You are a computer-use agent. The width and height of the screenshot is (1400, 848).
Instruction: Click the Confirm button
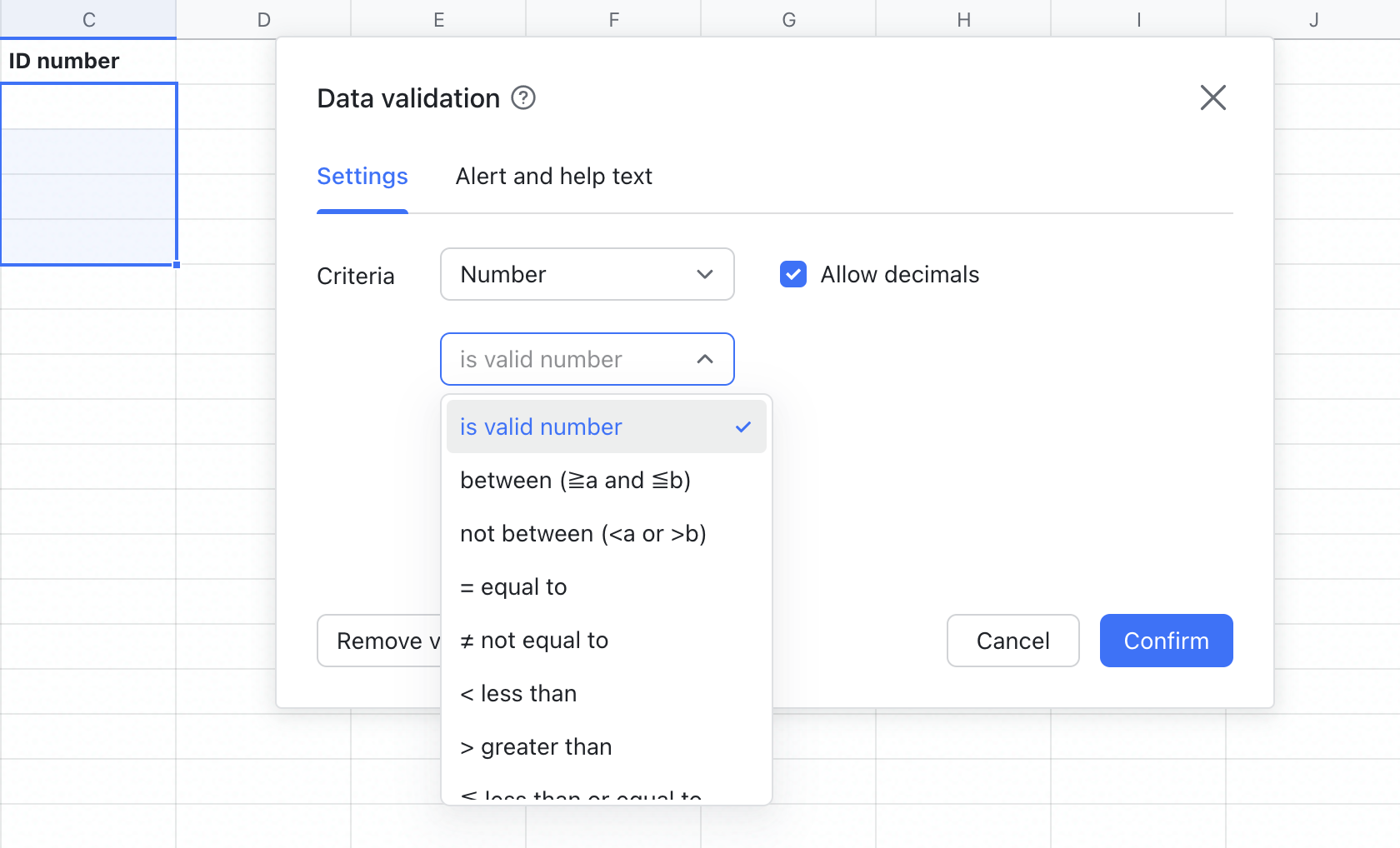pyautogui.click(x=1166, y=641)
